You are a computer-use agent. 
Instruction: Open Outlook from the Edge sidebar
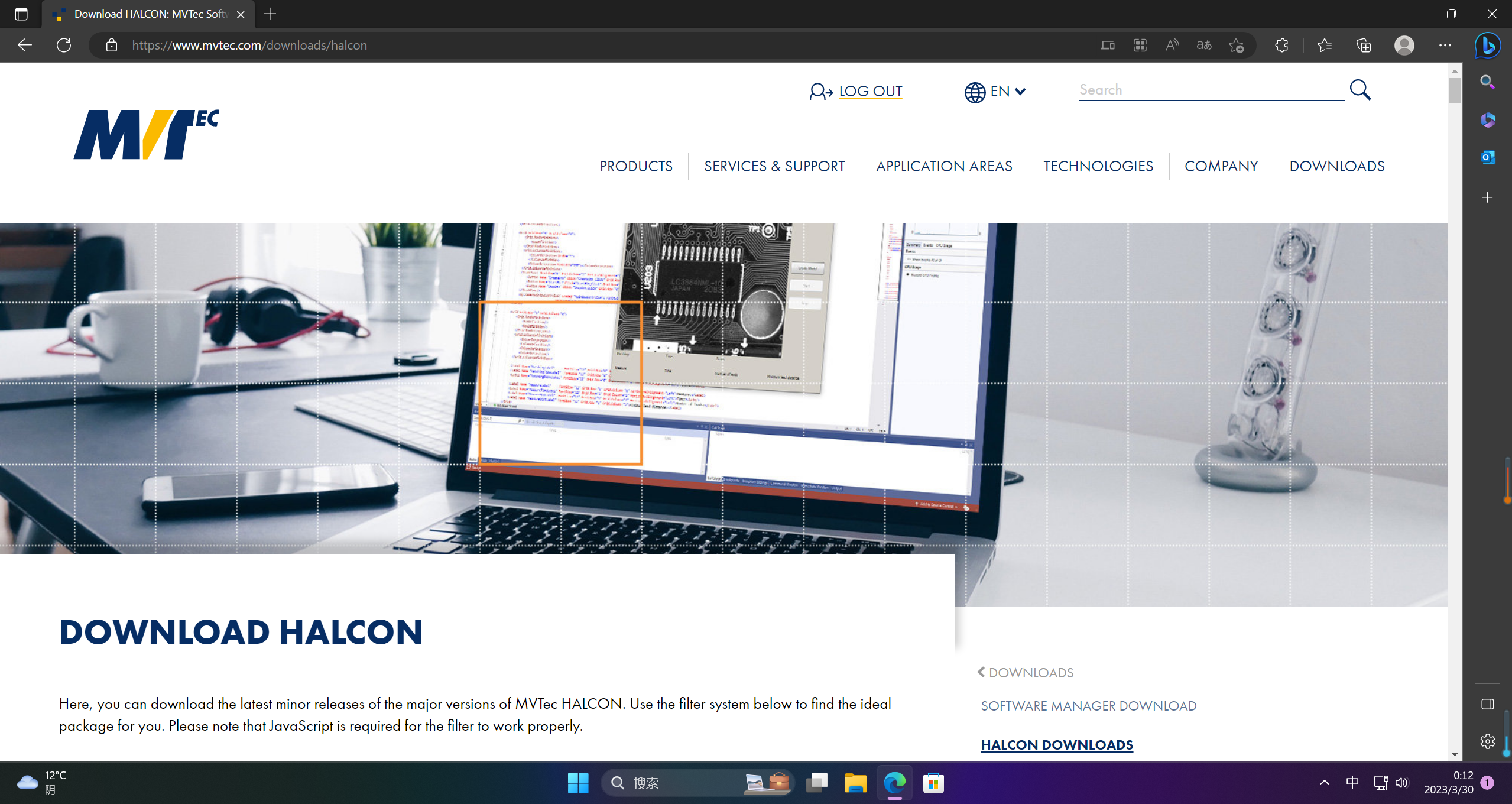[x=1488, y=157]
